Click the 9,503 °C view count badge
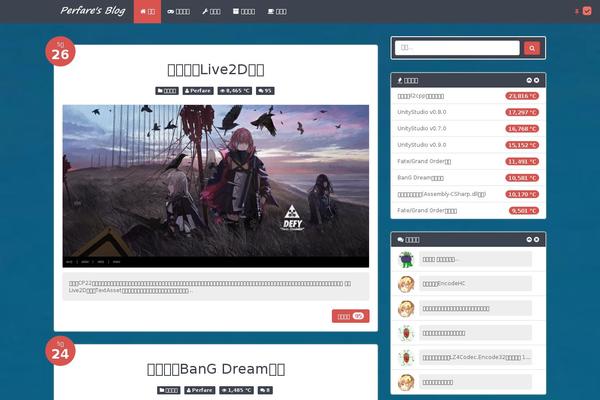 (x=524, y=211)
